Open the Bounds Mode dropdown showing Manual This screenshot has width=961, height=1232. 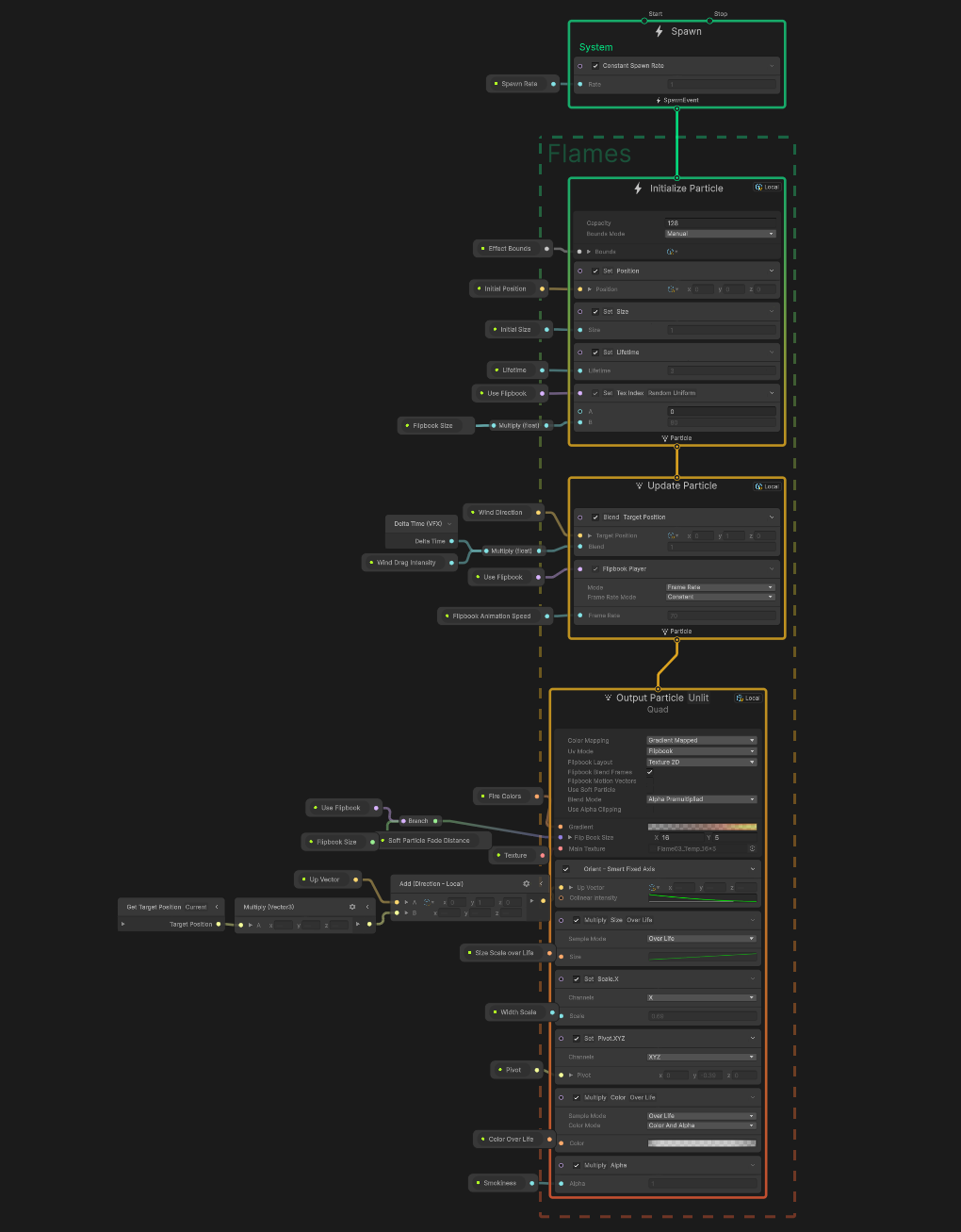point(721,233)
